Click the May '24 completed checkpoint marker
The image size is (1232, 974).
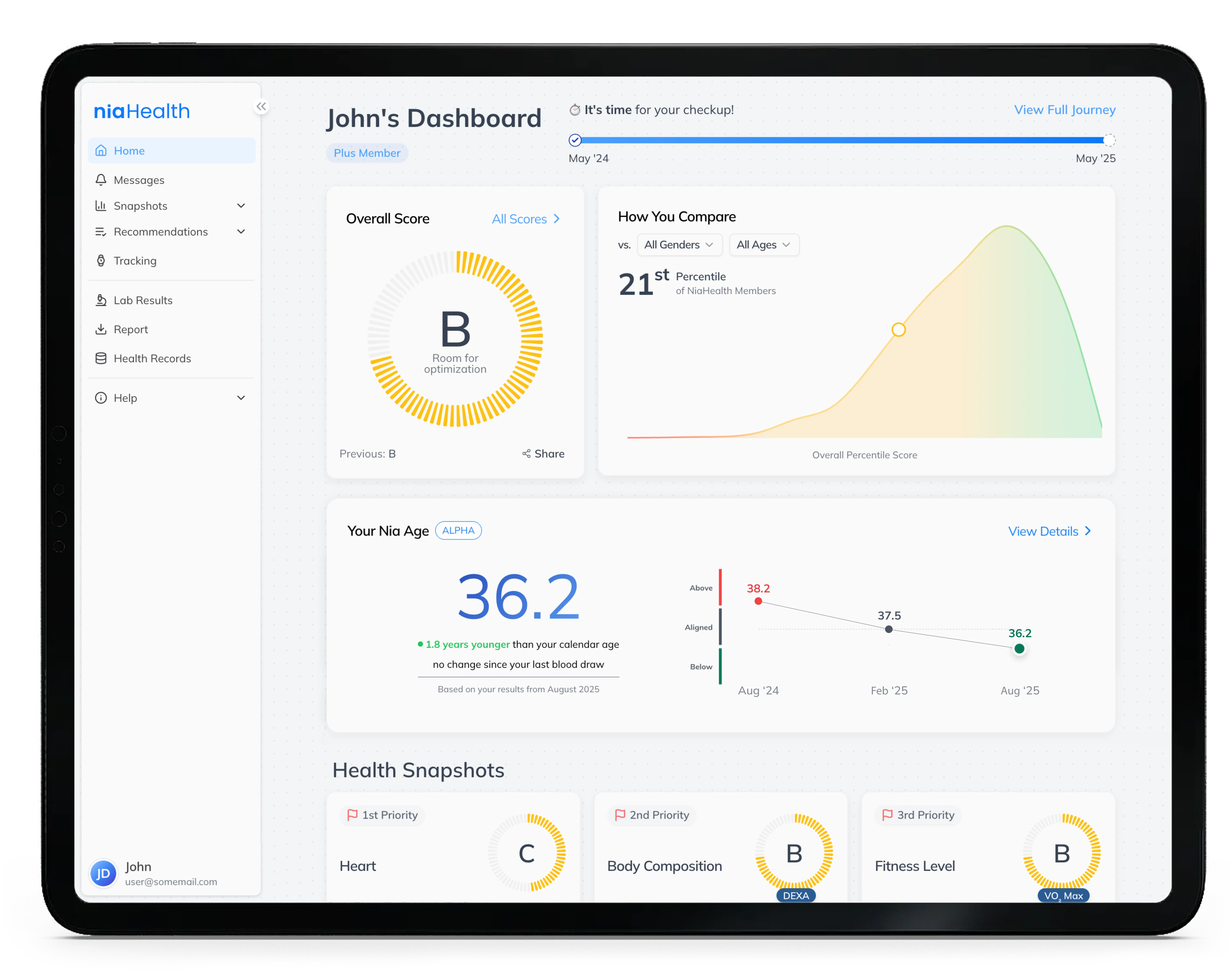575,140
